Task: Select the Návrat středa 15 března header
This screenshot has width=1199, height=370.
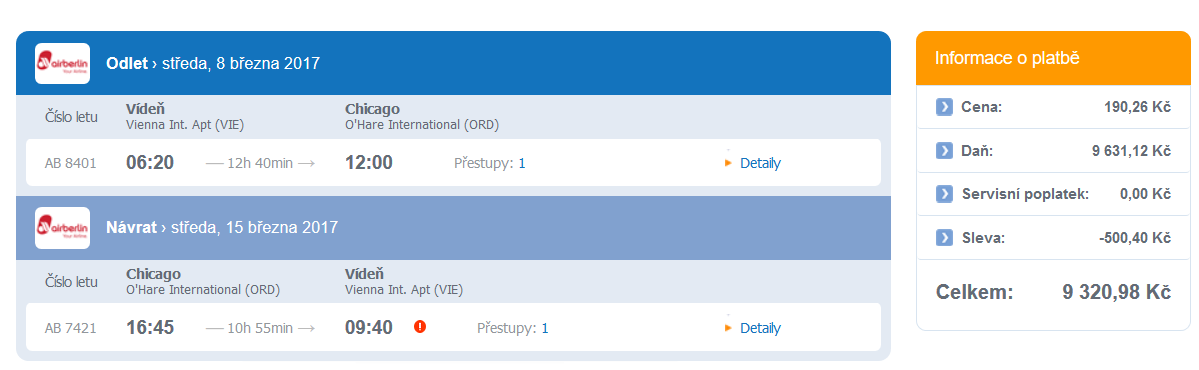Action: (x=222, y=228)
